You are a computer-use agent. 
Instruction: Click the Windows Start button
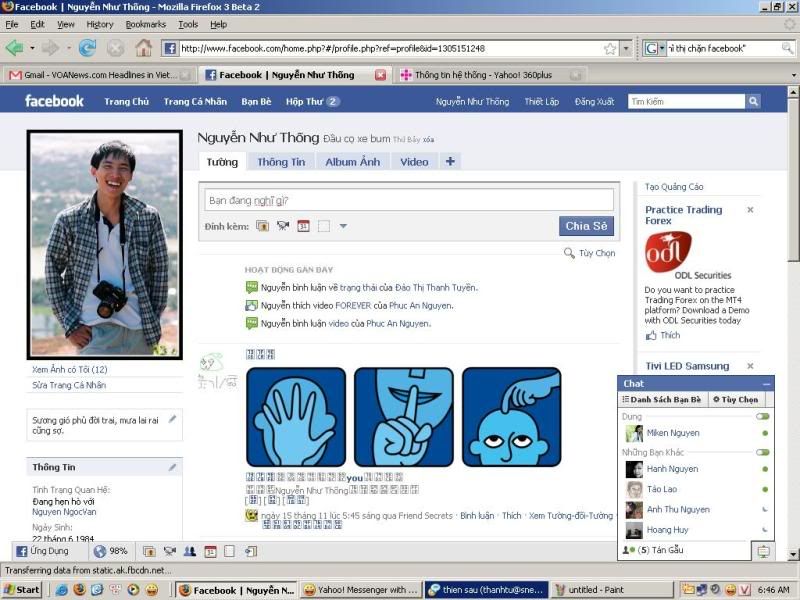click(x=22, y=590)
